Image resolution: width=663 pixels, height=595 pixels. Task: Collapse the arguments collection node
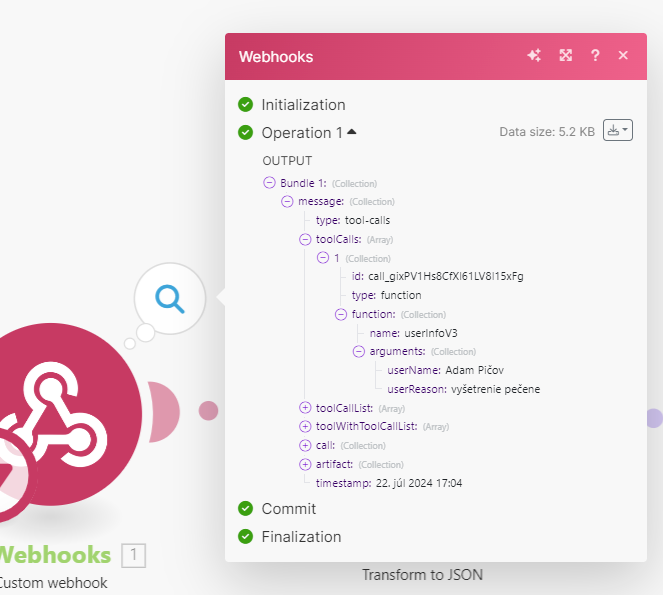(359, 352)
